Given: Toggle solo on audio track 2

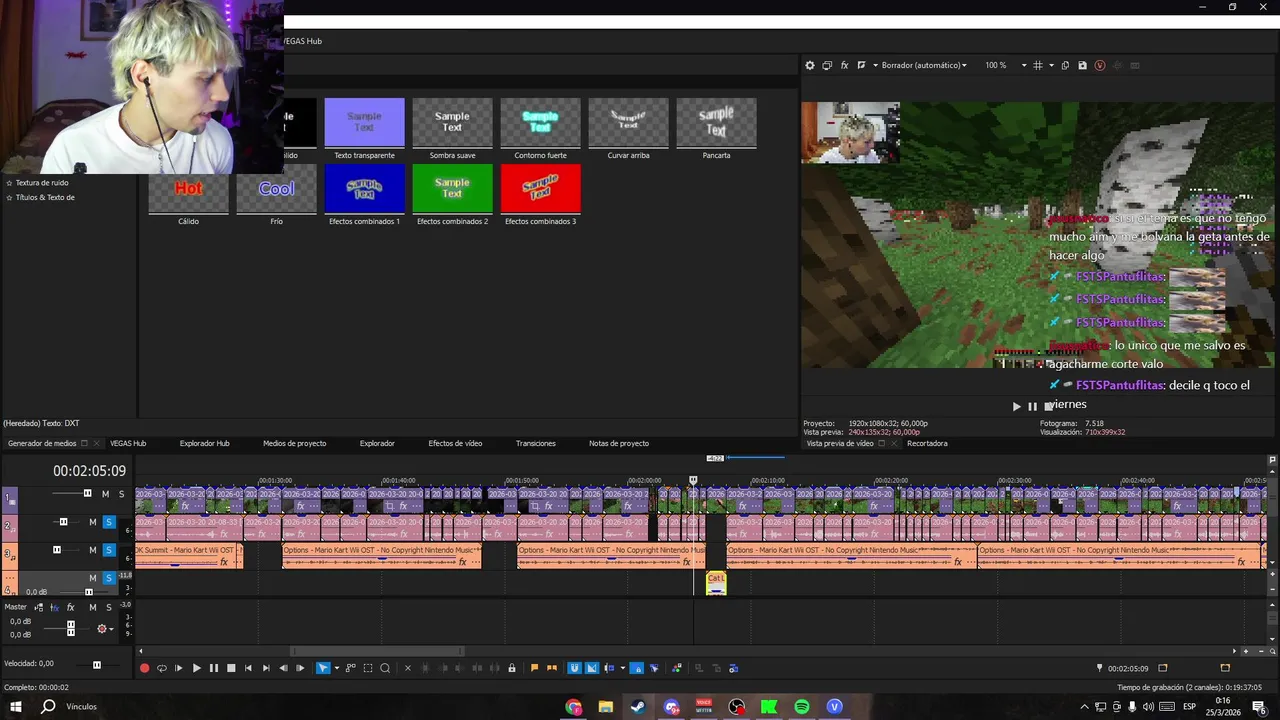Looking at the screenshot, I should pyautogui.click(x=109, y=522).
